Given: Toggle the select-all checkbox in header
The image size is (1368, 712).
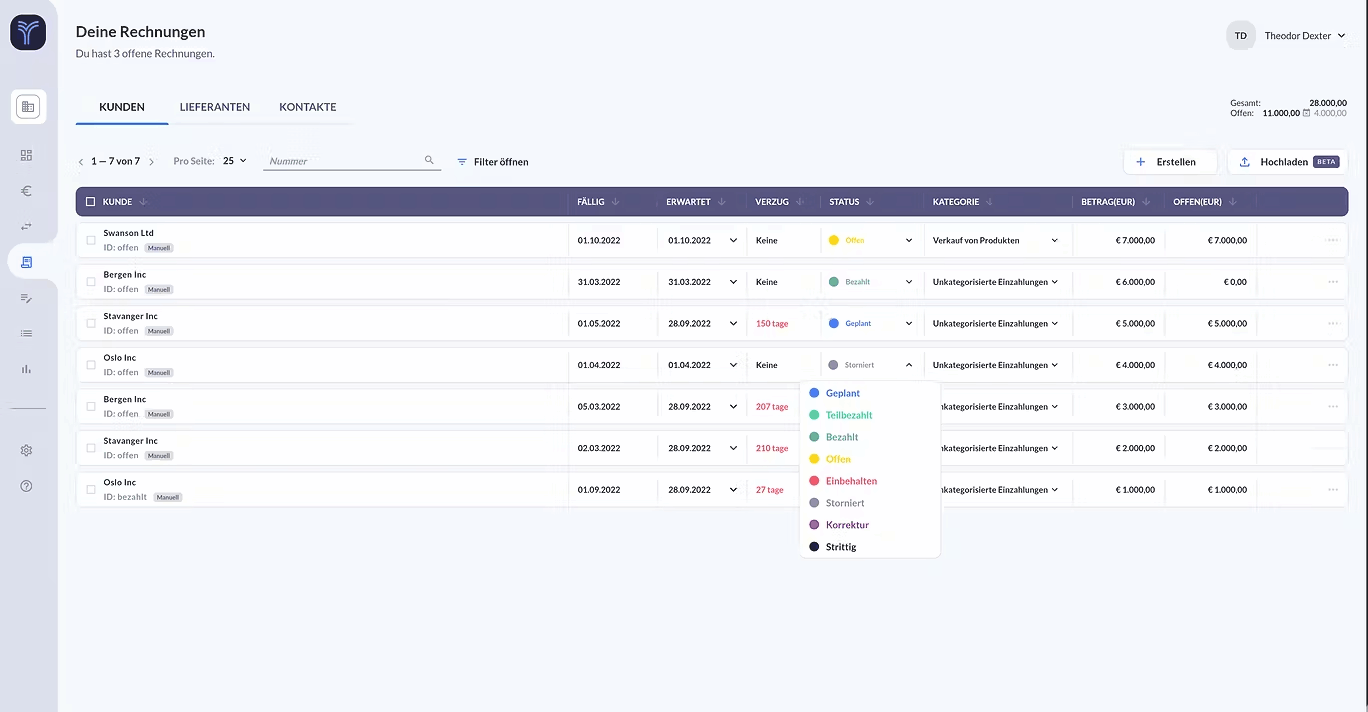Looking at the screenshot, I should (91, 202).
